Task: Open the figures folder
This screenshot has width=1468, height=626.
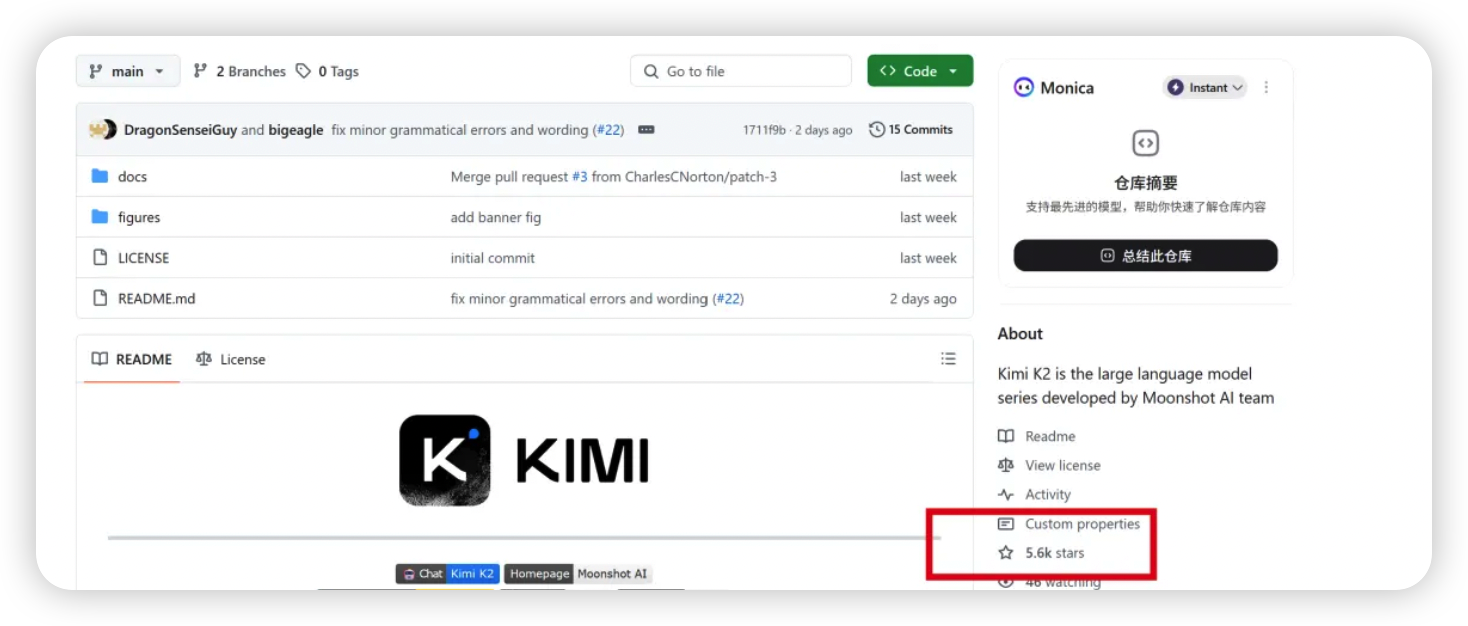Action: click(x=139, y=217)
